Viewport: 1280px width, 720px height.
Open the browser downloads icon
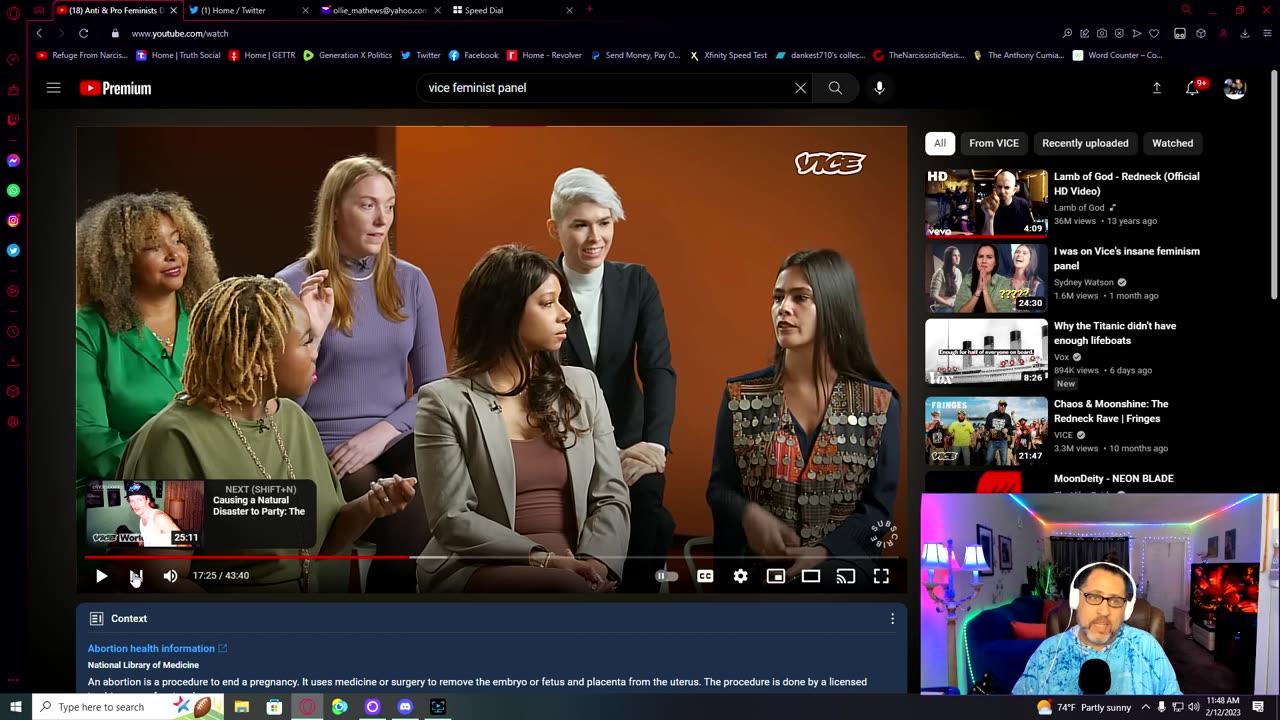click(1245, 33)
